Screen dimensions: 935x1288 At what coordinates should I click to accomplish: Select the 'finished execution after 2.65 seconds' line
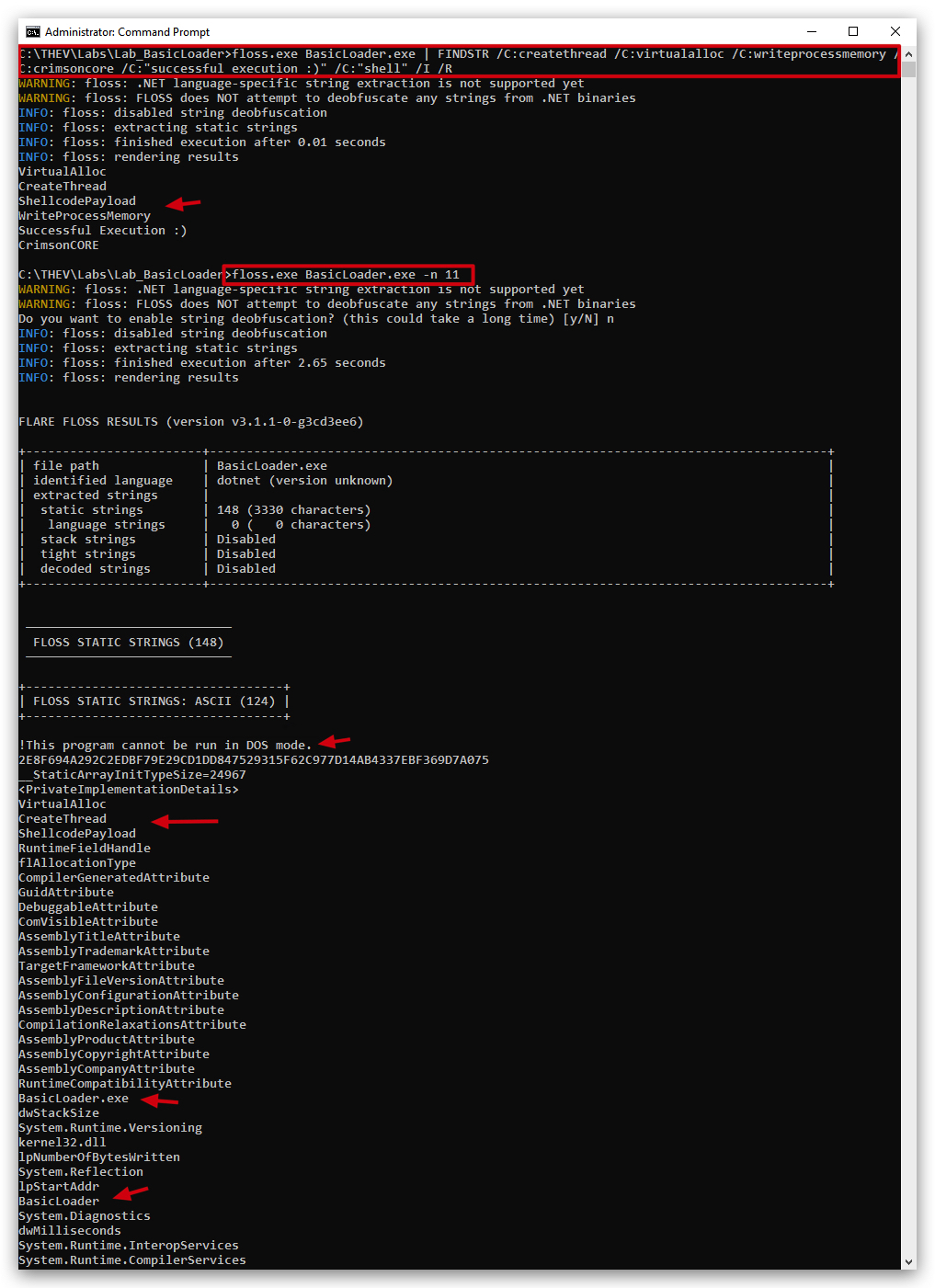point(202,363)
